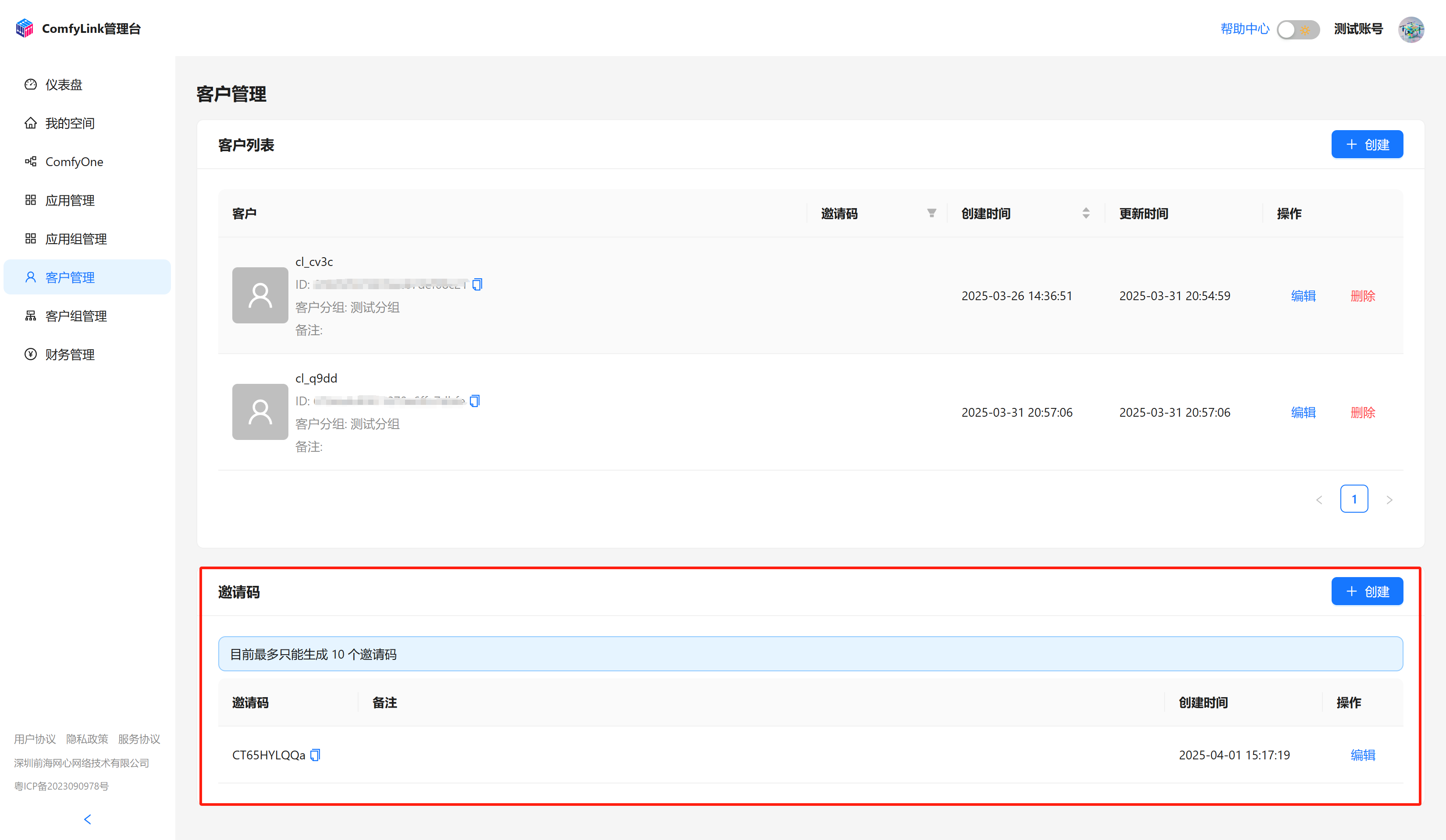The height and width of the screenshot is (840, 1446).
Task: Copy the ID of customer cl_q9dd
Action: (x=475, y=401)
